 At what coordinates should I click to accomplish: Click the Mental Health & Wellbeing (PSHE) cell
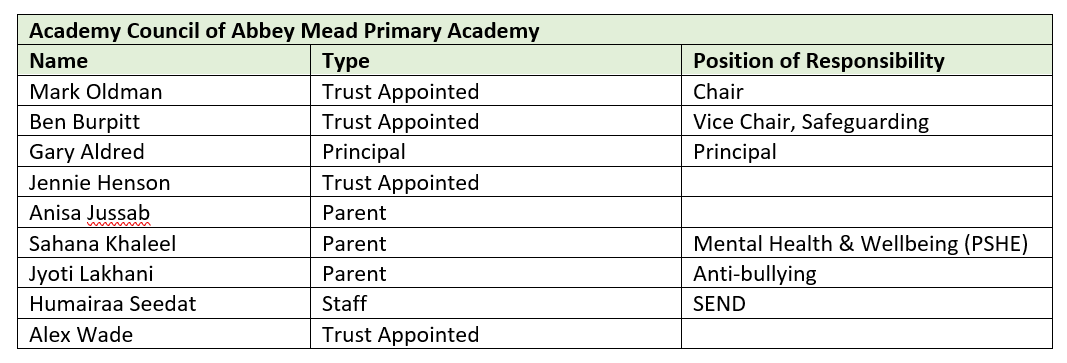pos(867,243)
